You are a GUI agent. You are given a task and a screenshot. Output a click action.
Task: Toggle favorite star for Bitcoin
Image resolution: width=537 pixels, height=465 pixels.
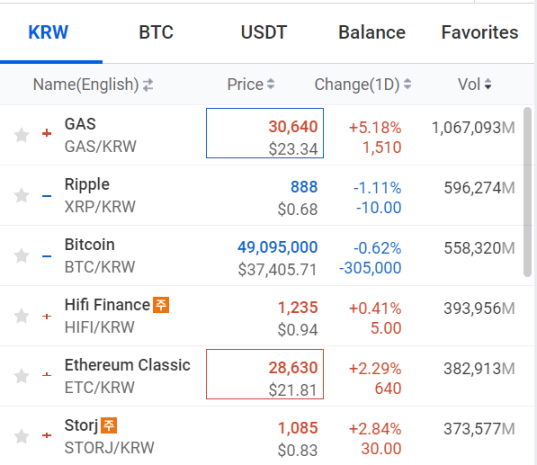[x=21, y=255]
